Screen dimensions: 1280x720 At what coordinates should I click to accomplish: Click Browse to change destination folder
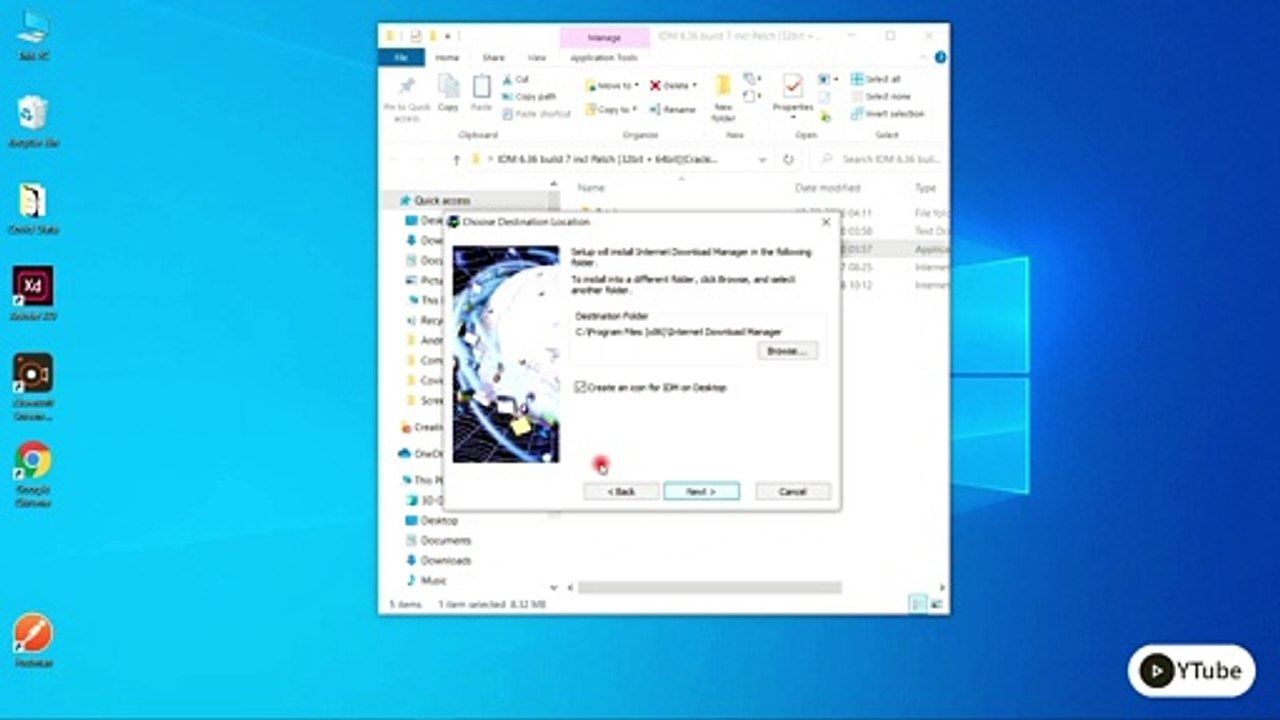(x=787, y=351)
